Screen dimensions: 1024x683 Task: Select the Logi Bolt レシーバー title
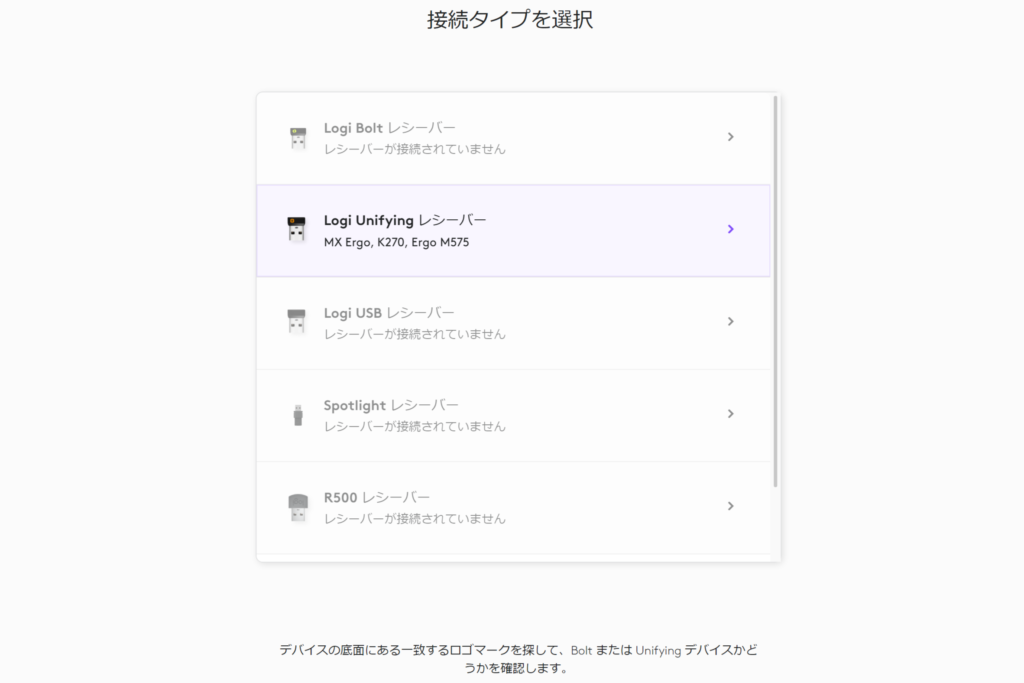(389, 128)
